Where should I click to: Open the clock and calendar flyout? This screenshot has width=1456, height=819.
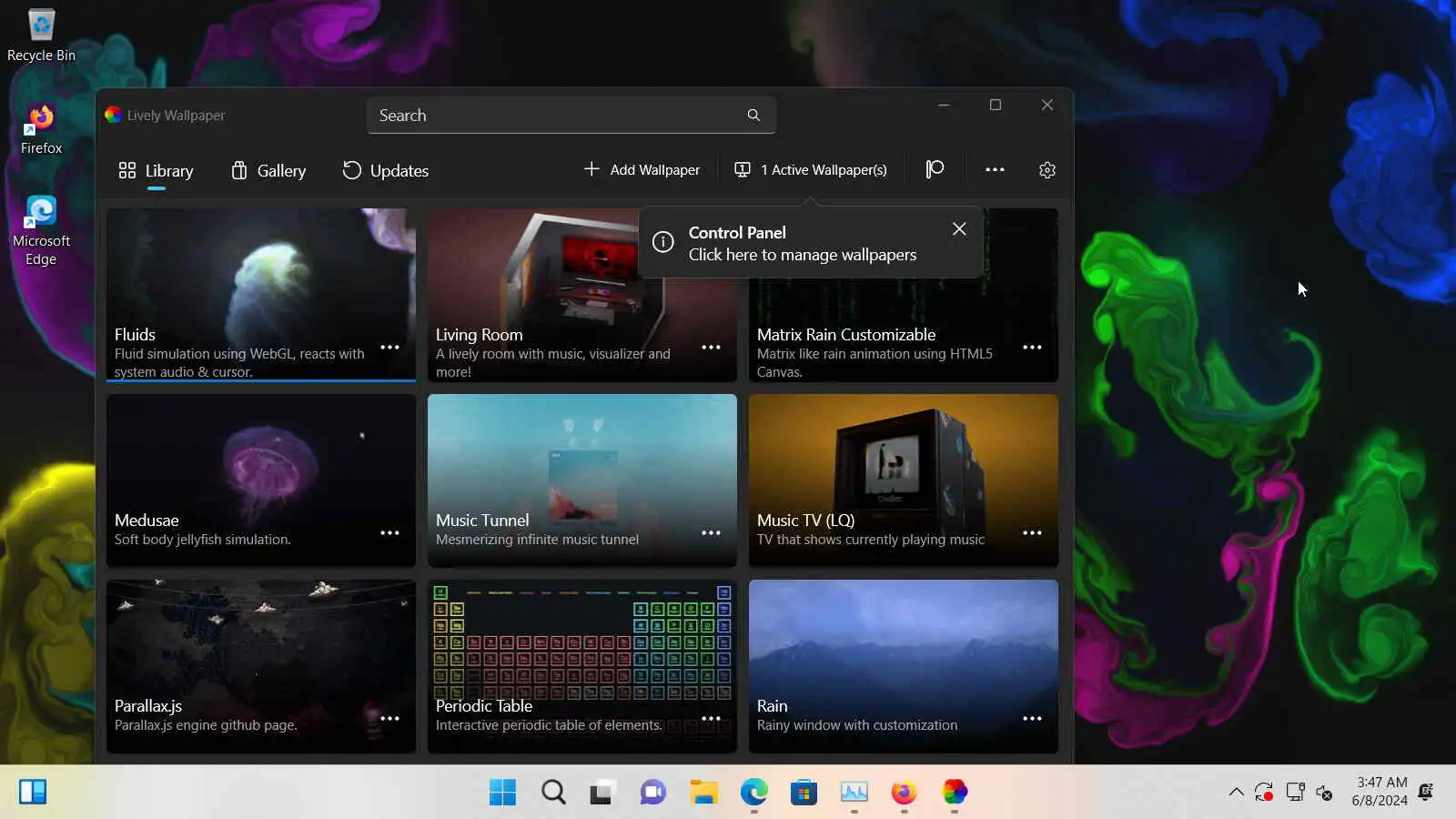click(x=1380, y=792)
